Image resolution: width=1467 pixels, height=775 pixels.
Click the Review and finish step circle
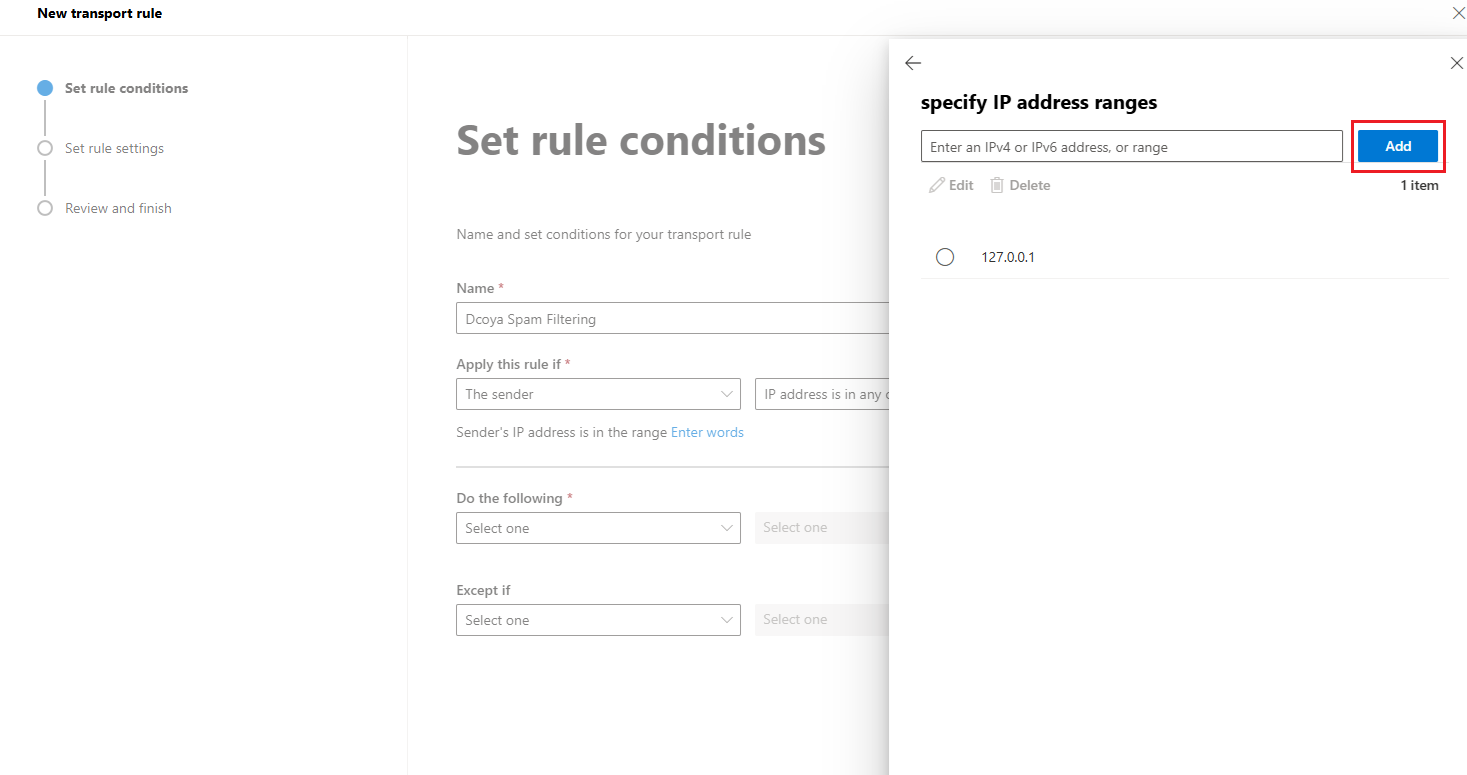[45, 208]
